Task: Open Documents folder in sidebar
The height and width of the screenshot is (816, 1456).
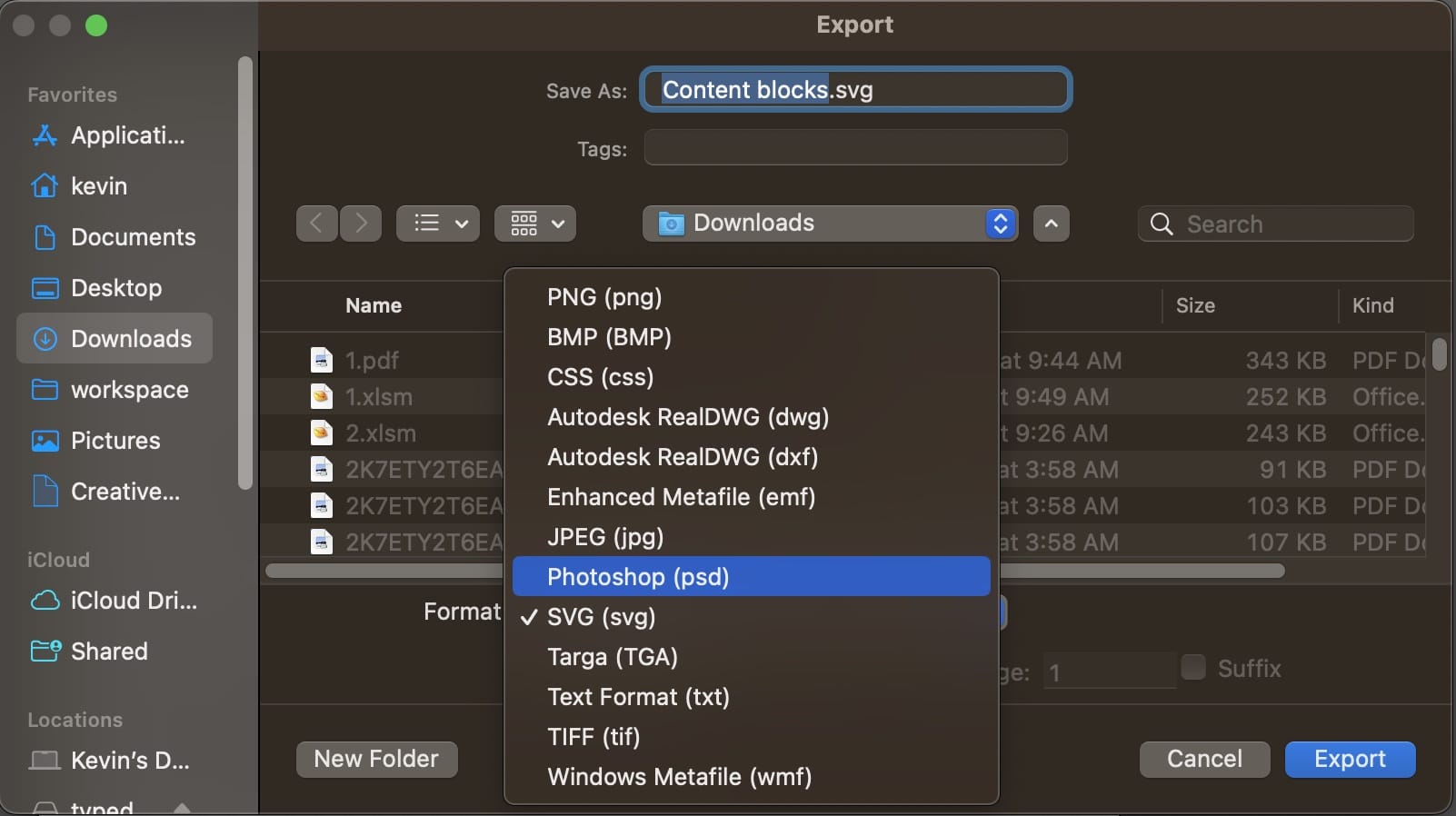Action: (115, 237)
